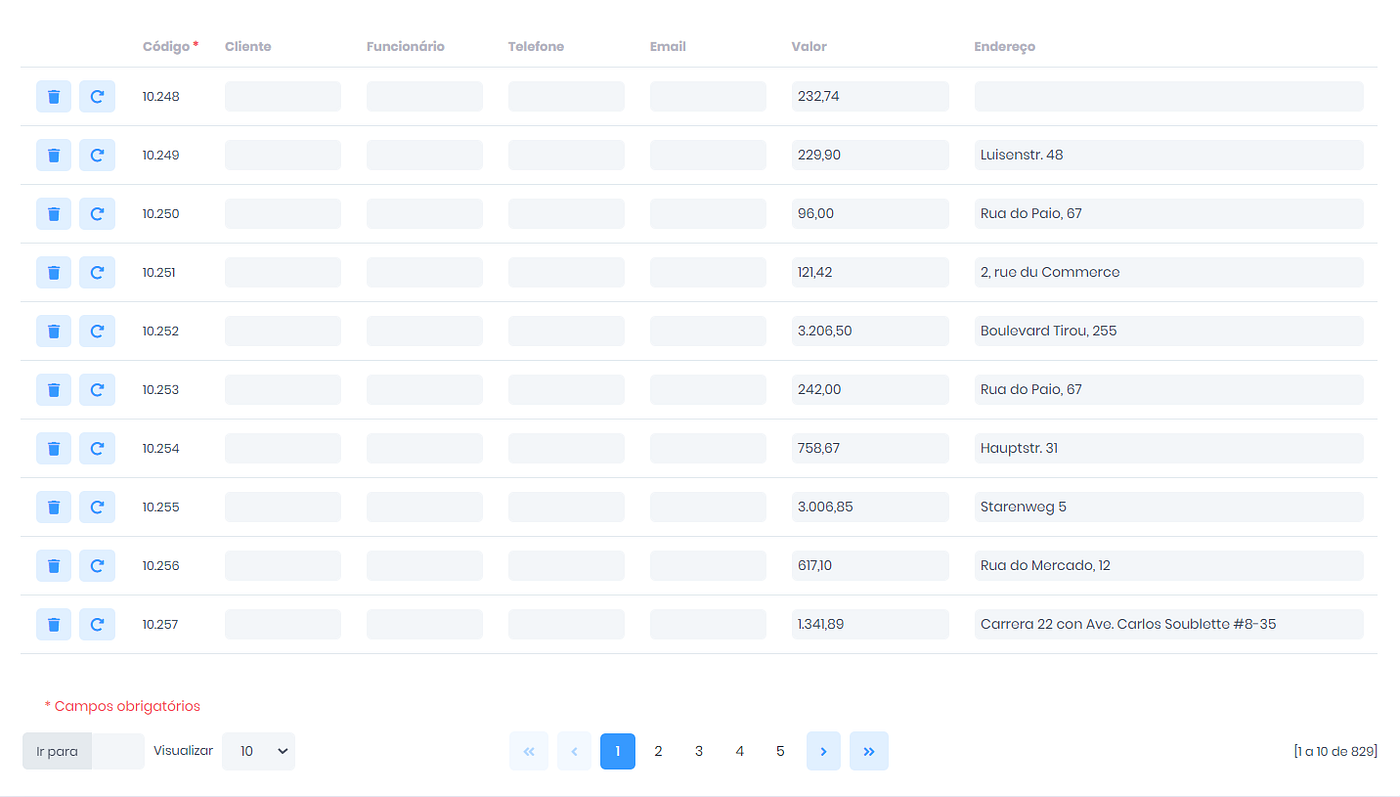The image size is (1400, 797).
Task: Click the Endereço field showing Hauptstr. 31
Action: pyautogui.click(x=1168, y=448)
